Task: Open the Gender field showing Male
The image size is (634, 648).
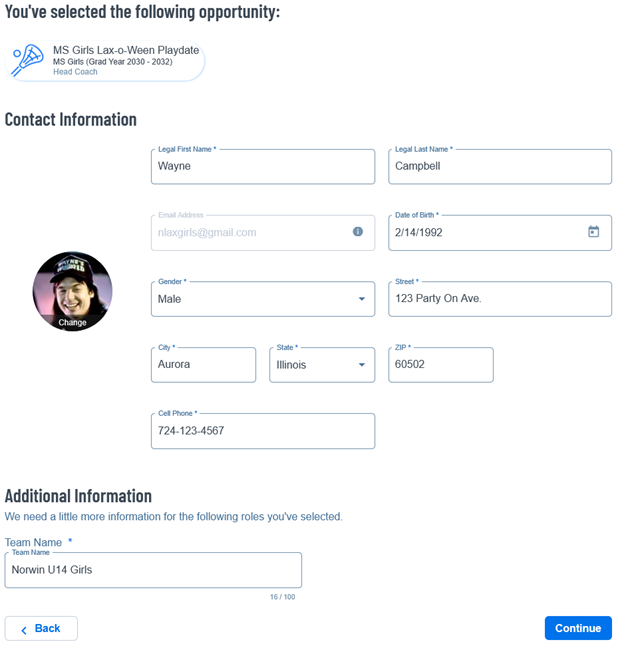Action: 263,299
